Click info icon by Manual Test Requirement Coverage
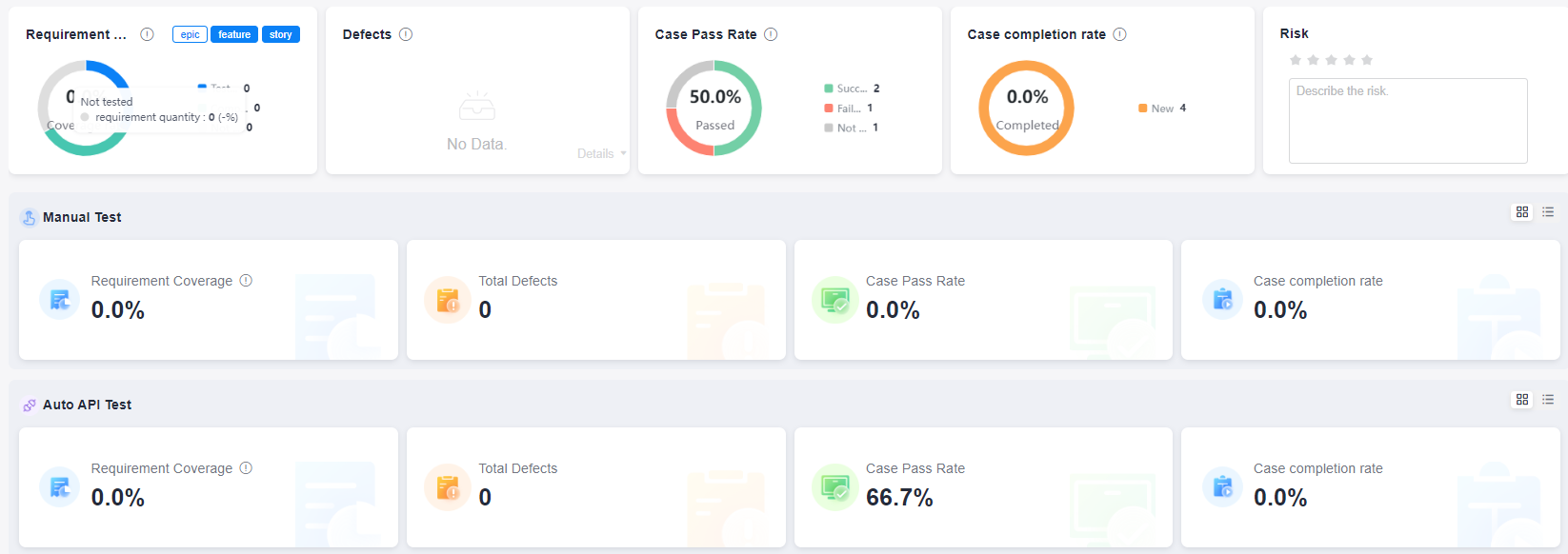 [x=246, y=281]
